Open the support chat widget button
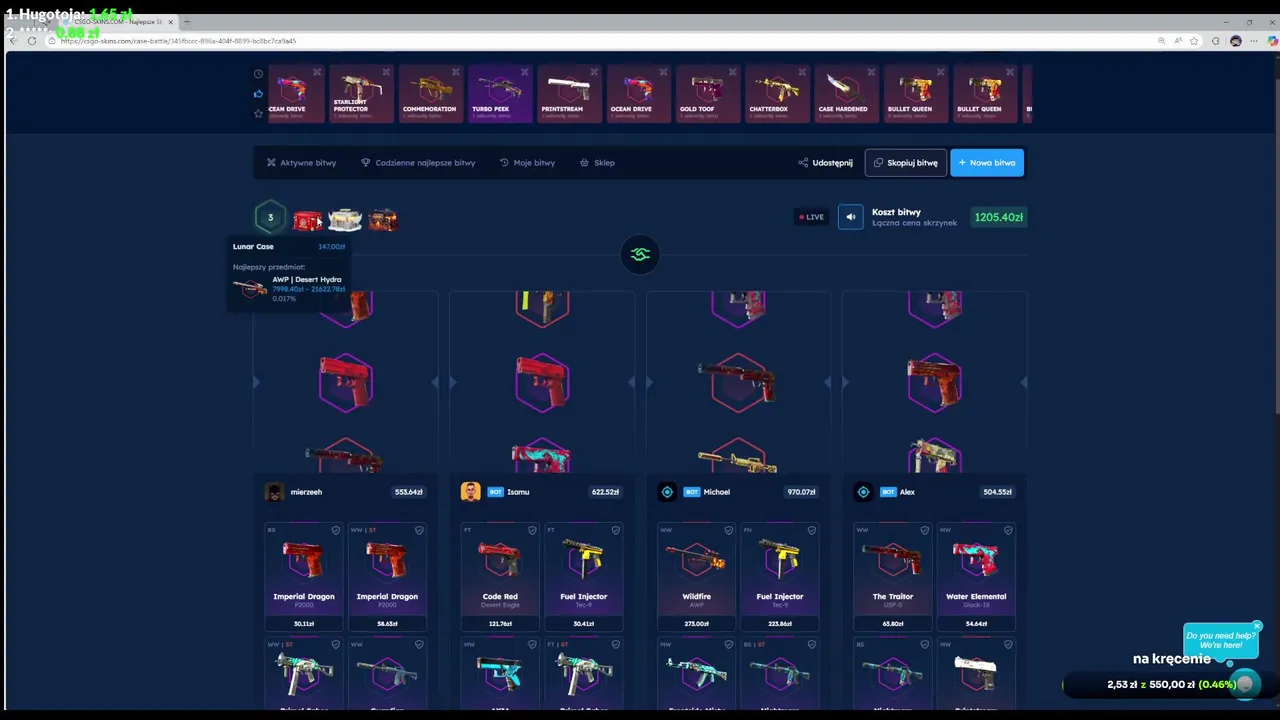1280x720 pixels. pyautogui.click(x=1245, y=684)
